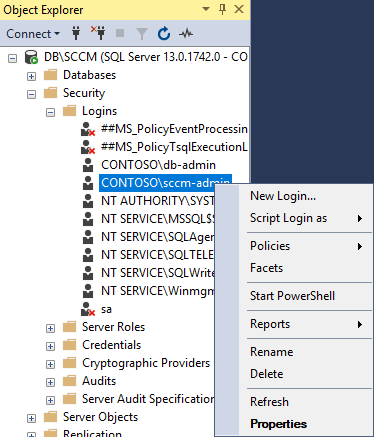
Task: Collapse the DB\SCCM server node
Action: pyautogui.click(x=12, y=59)
